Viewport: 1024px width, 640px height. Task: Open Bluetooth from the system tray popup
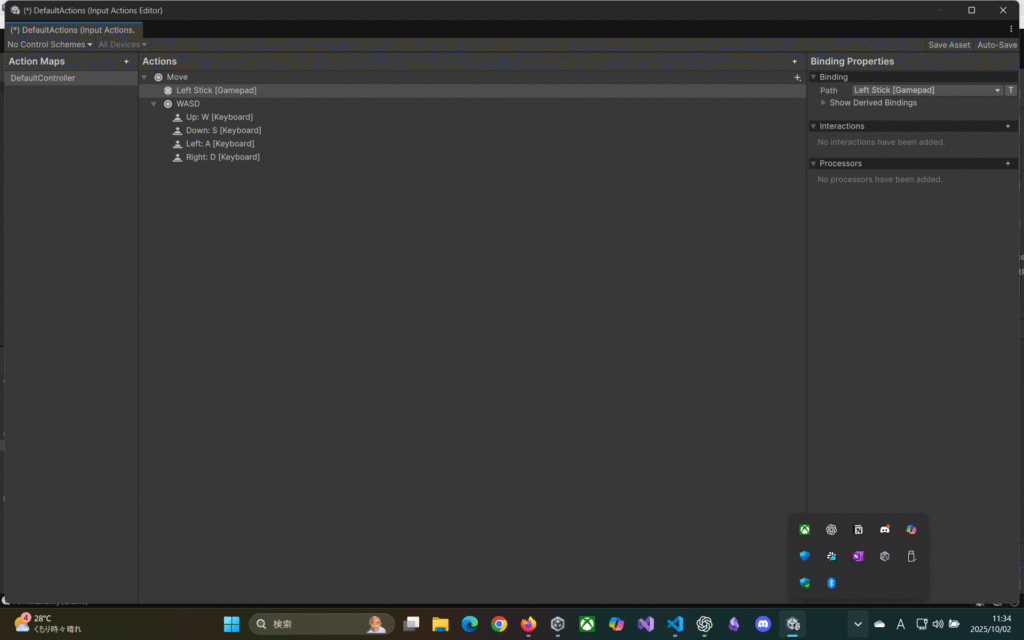[831, 583]
